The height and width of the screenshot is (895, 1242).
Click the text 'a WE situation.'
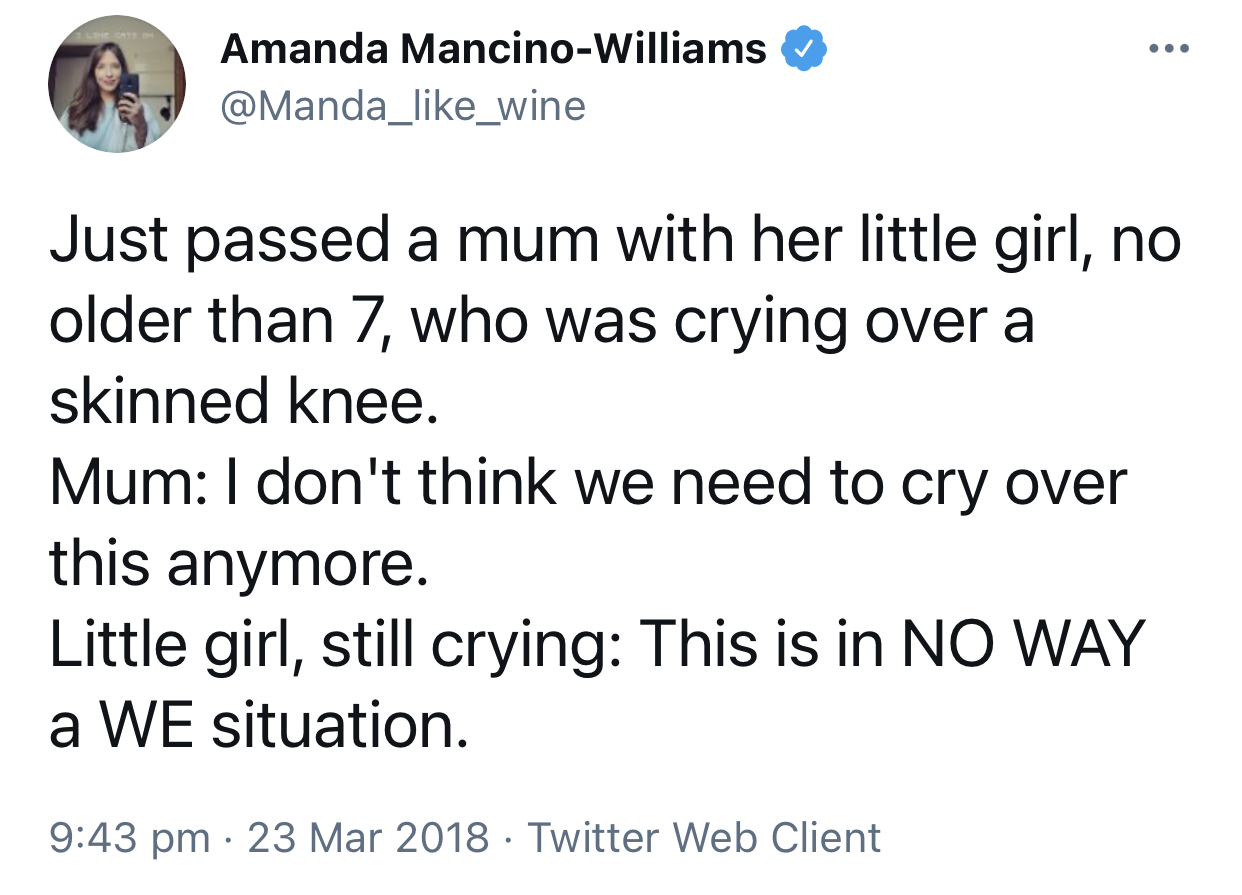pyautogui.click(x=258, y=725)
